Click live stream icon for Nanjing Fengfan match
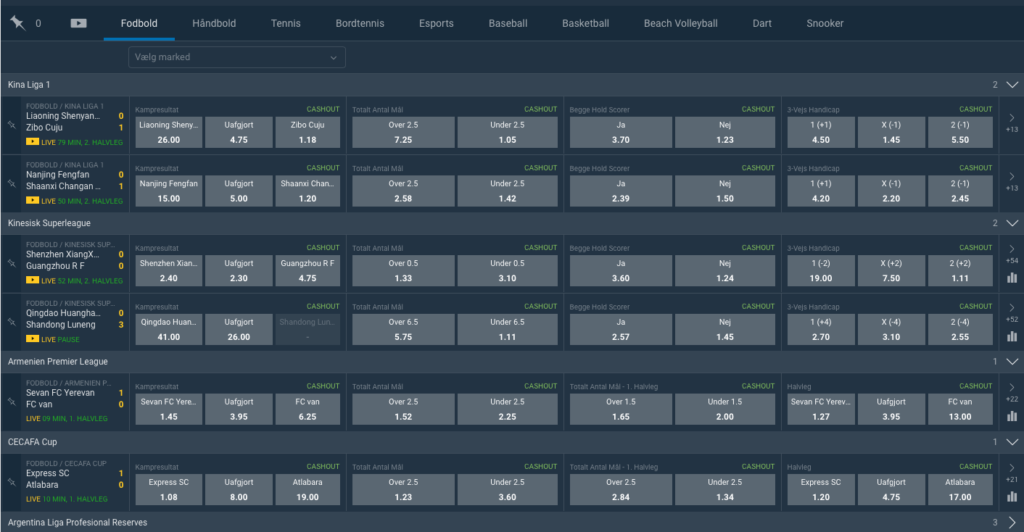Viewport: 1024px width, 532px height. coord(32,201)
